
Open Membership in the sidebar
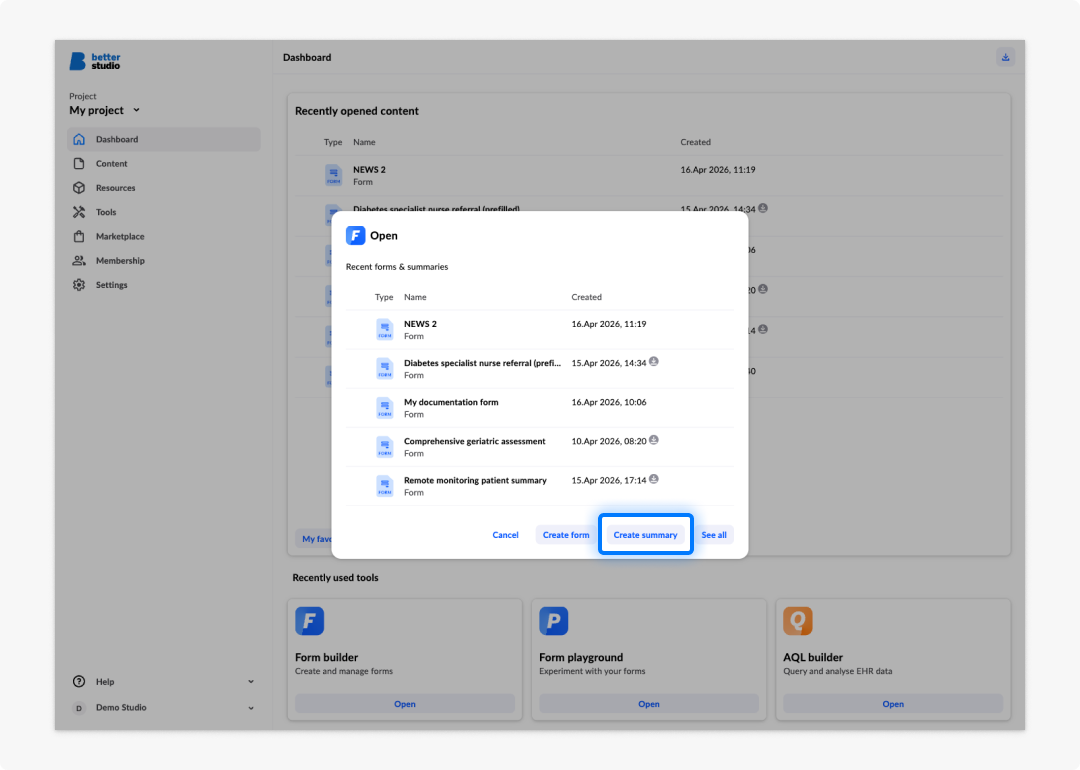pos(164,260)
